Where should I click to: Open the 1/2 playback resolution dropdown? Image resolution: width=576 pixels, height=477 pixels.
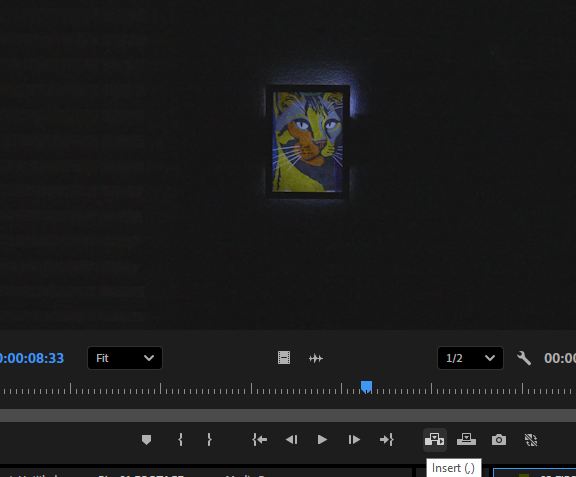[x=470, y=358]
